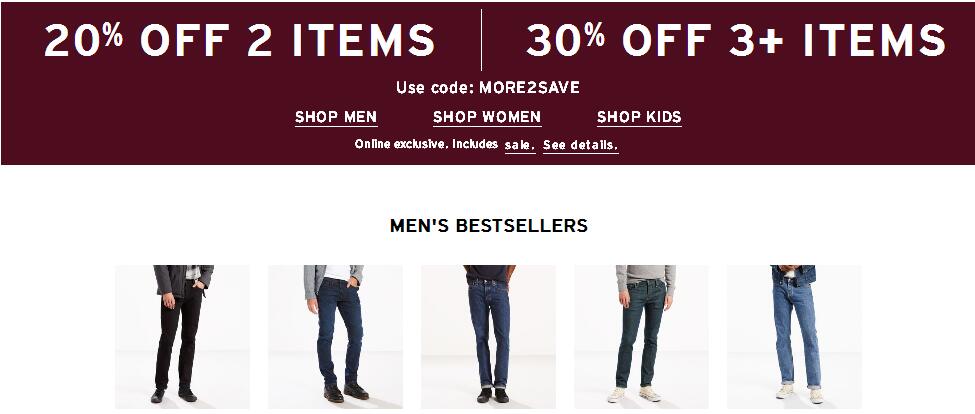The height and width of the screenshot is (414, 975).
Task: Select the light blue jeans thumbnail
Action: [794, 336]
